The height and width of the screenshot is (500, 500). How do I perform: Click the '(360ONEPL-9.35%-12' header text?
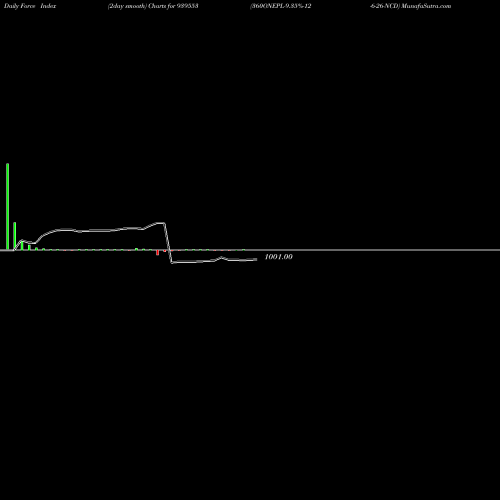click(281, 6)
